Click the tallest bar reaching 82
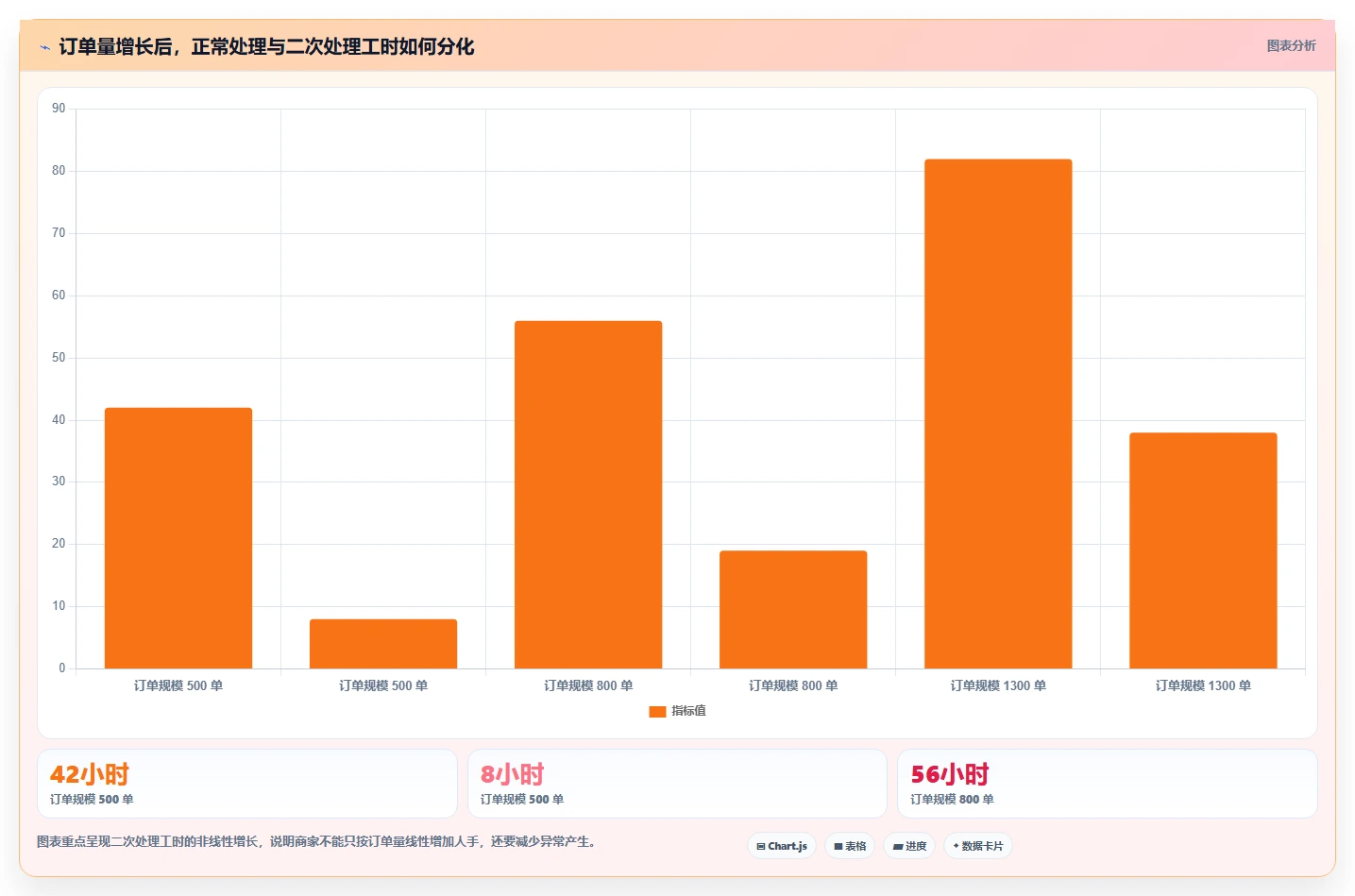This screenshot has width=1355, height=896. 998,414
